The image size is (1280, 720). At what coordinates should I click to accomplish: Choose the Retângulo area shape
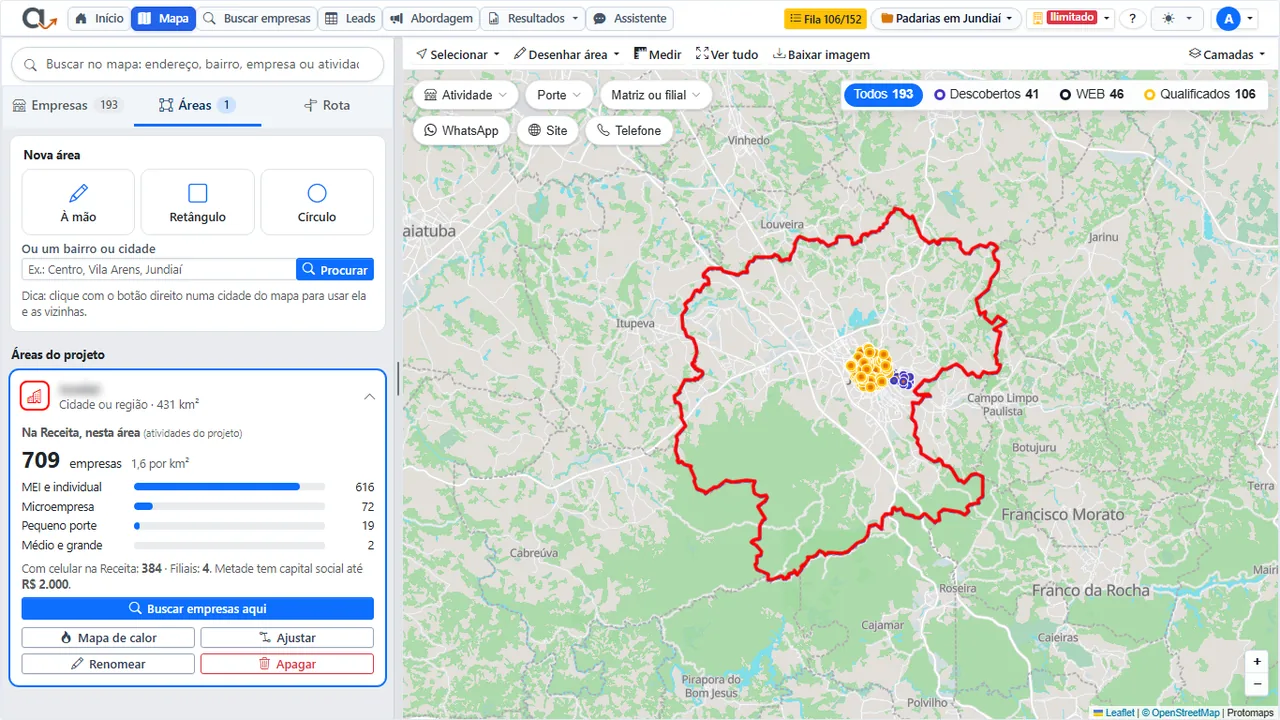tap(198, 202)
